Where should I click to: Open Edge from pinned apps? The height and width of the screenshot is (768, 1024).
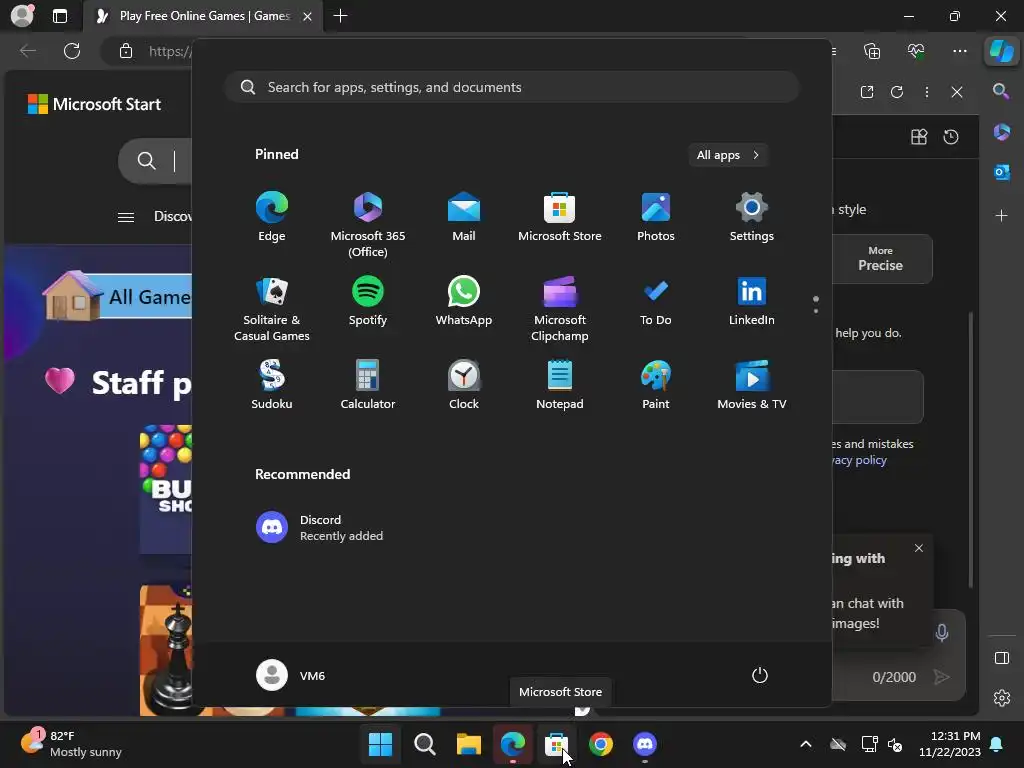point(272,217)
